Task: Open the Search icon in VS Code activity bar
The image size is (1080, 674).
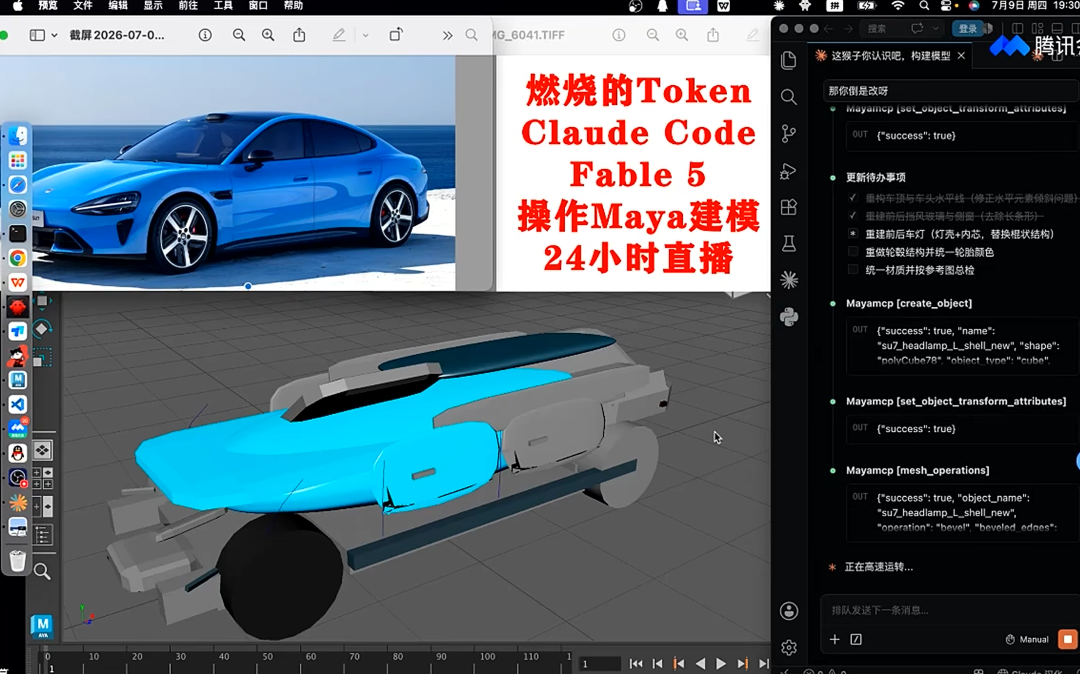Action: [789, 97]
